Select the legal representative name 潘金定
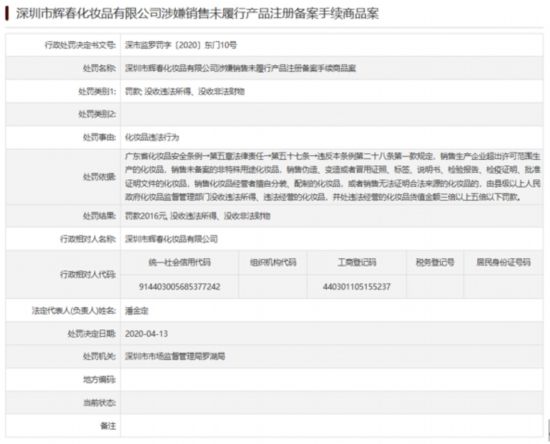Viewport: 550px width, 444px height. tap(137, 311)
